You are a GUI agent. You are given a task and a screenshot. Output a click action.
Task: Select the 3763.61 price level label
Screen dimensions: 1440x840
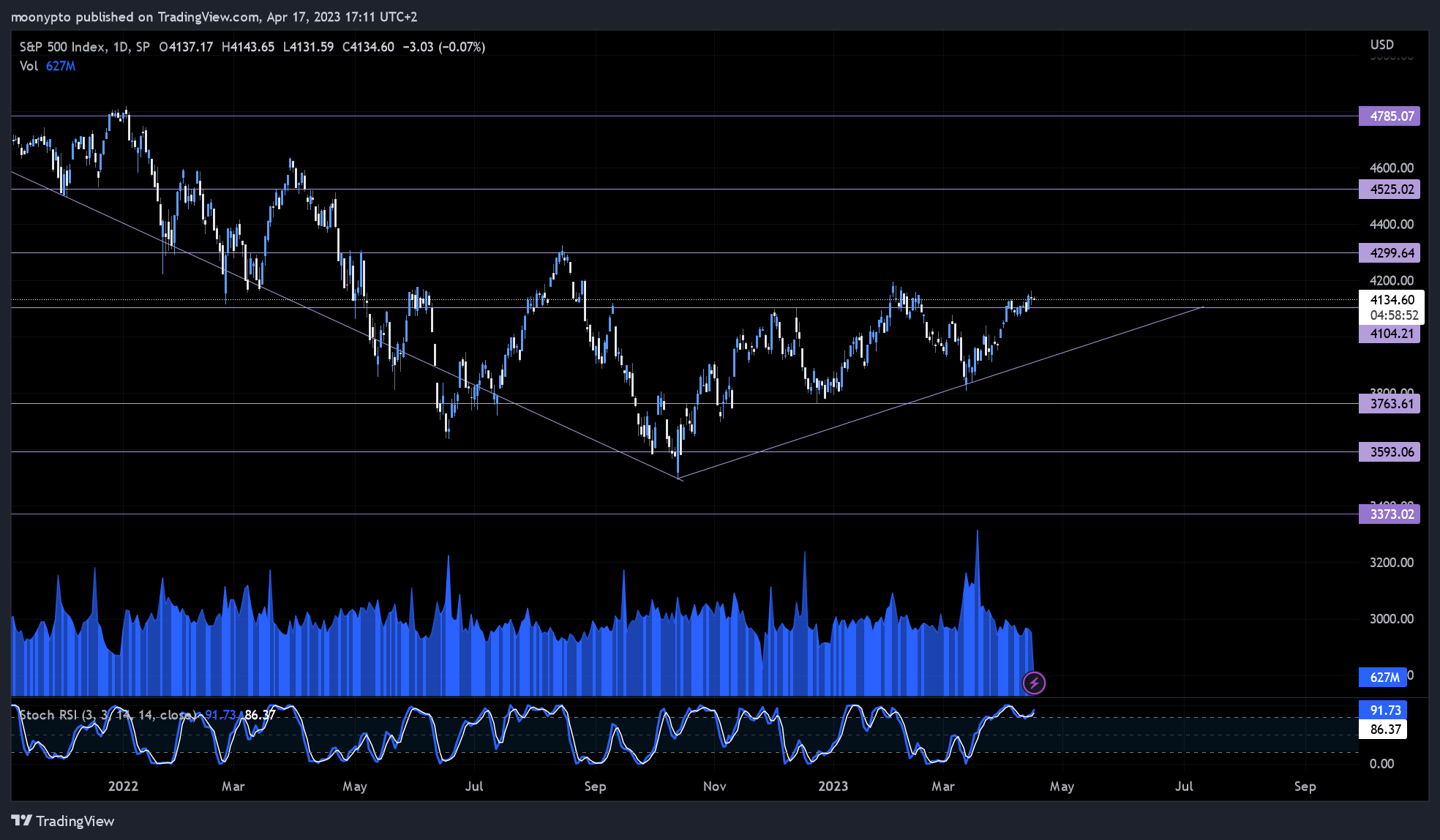[x=1390, y=403]
